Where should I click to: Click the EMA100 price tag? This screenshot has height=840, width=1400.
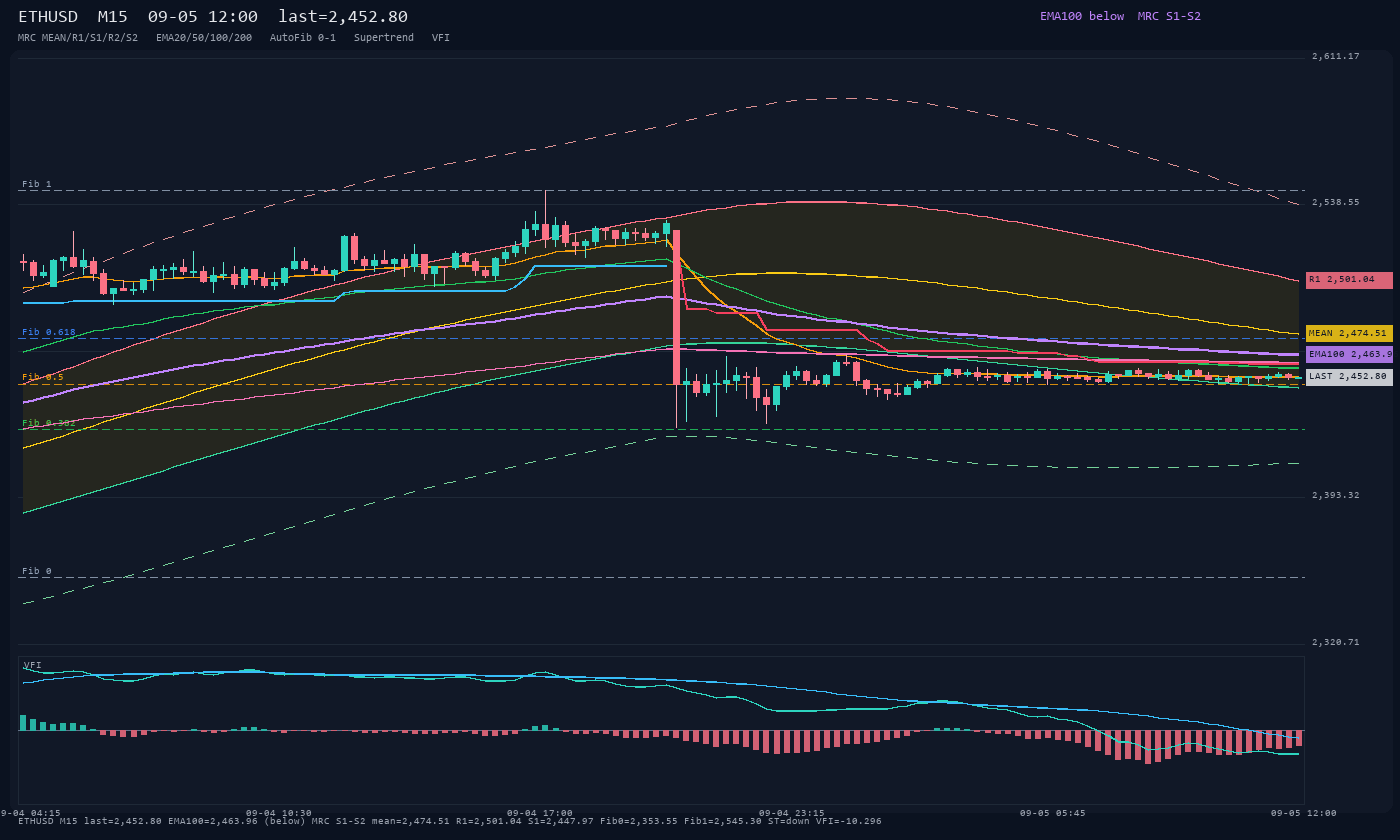[x=1349, y=354]
